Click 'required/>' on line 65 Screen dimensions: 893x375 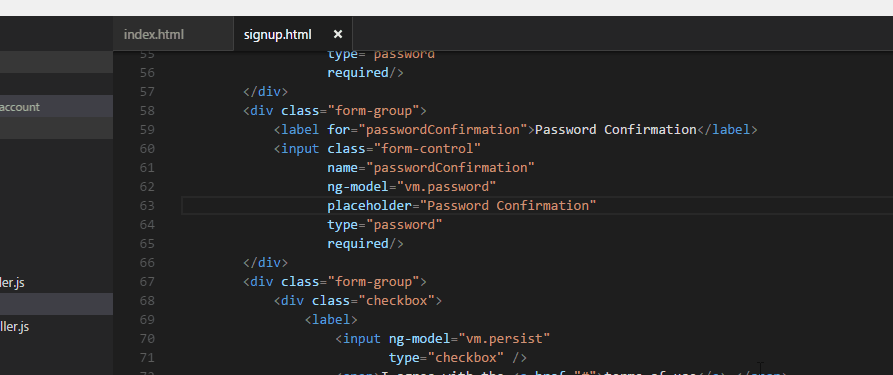click(x=365, y=243)
